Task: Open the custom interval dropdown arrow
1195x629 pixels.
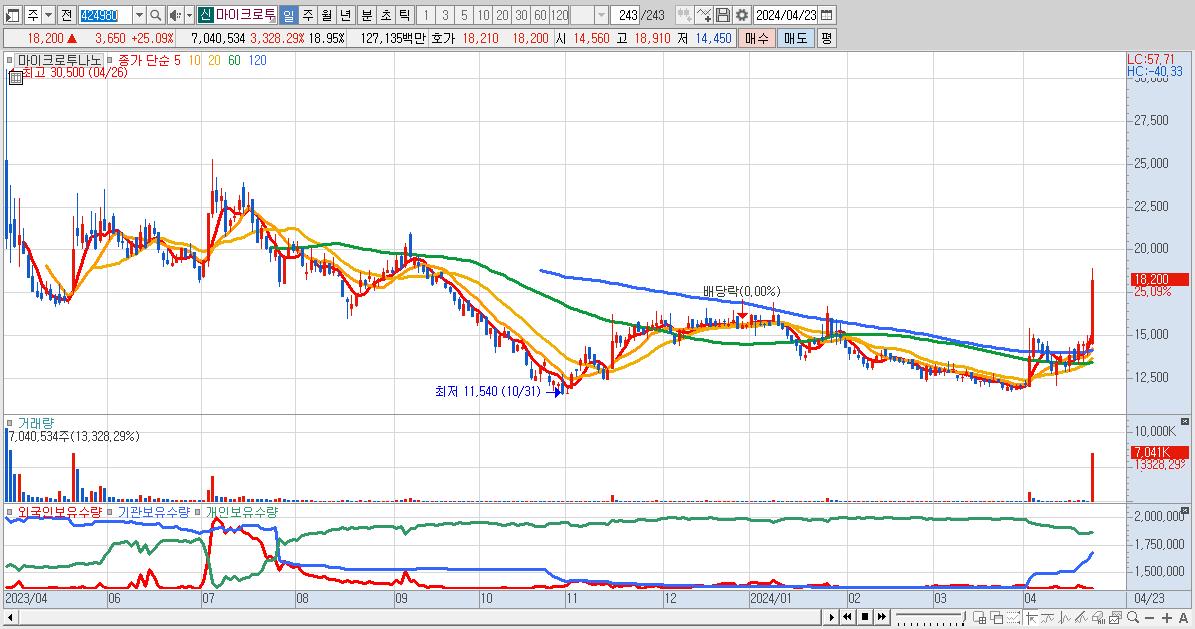Action: (x=601, y=15)
